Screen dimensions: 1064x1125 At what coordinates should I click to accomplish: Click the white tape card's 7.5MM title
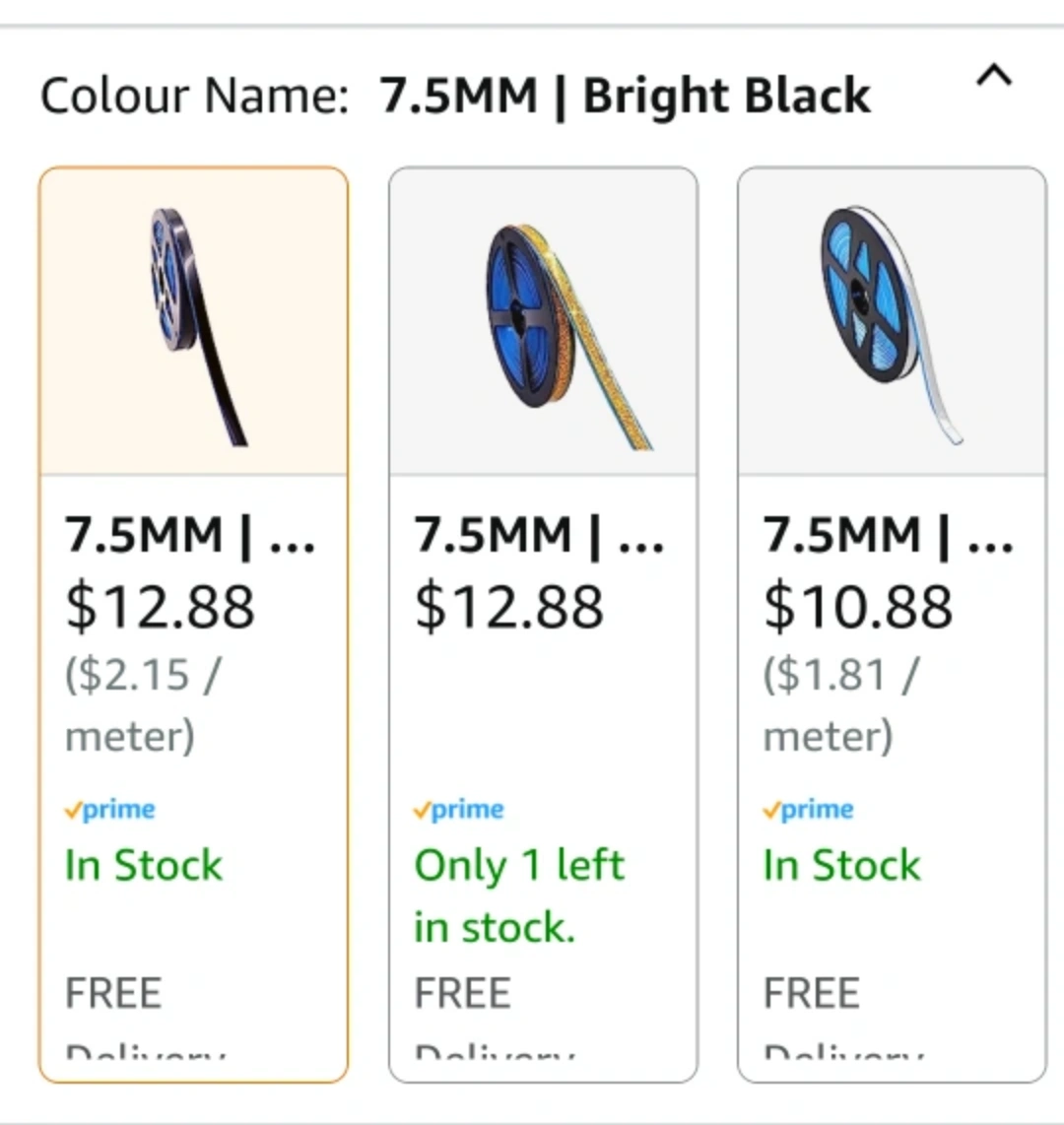(888, 536)
